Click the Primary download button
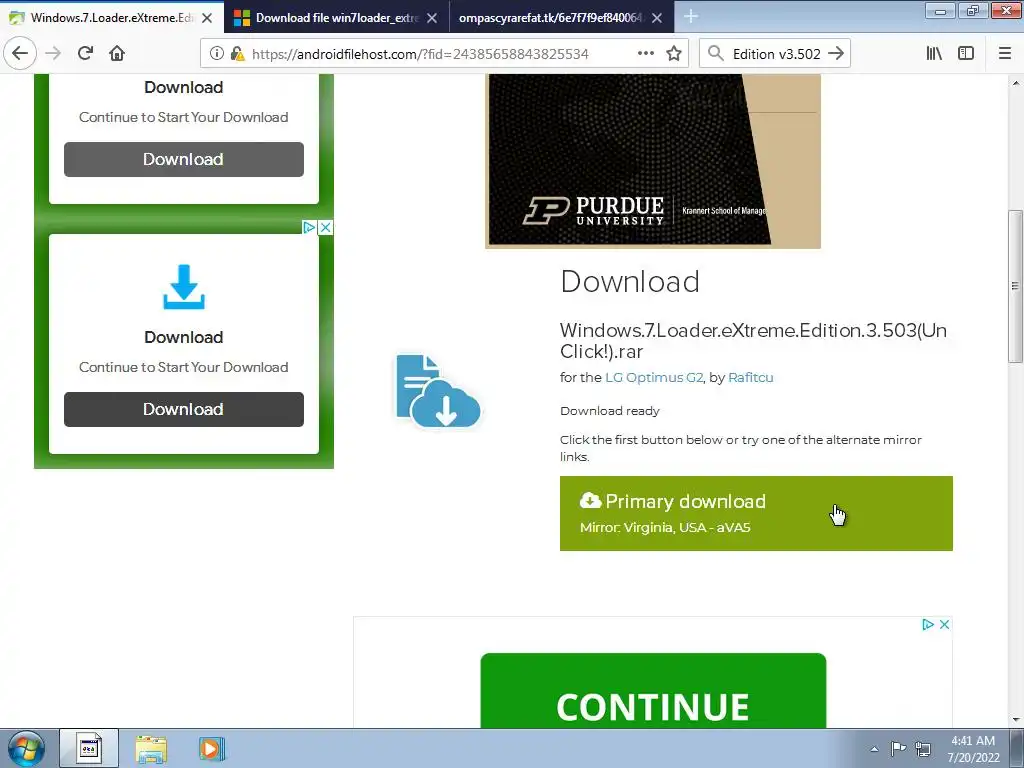 [x=756, y=513]
